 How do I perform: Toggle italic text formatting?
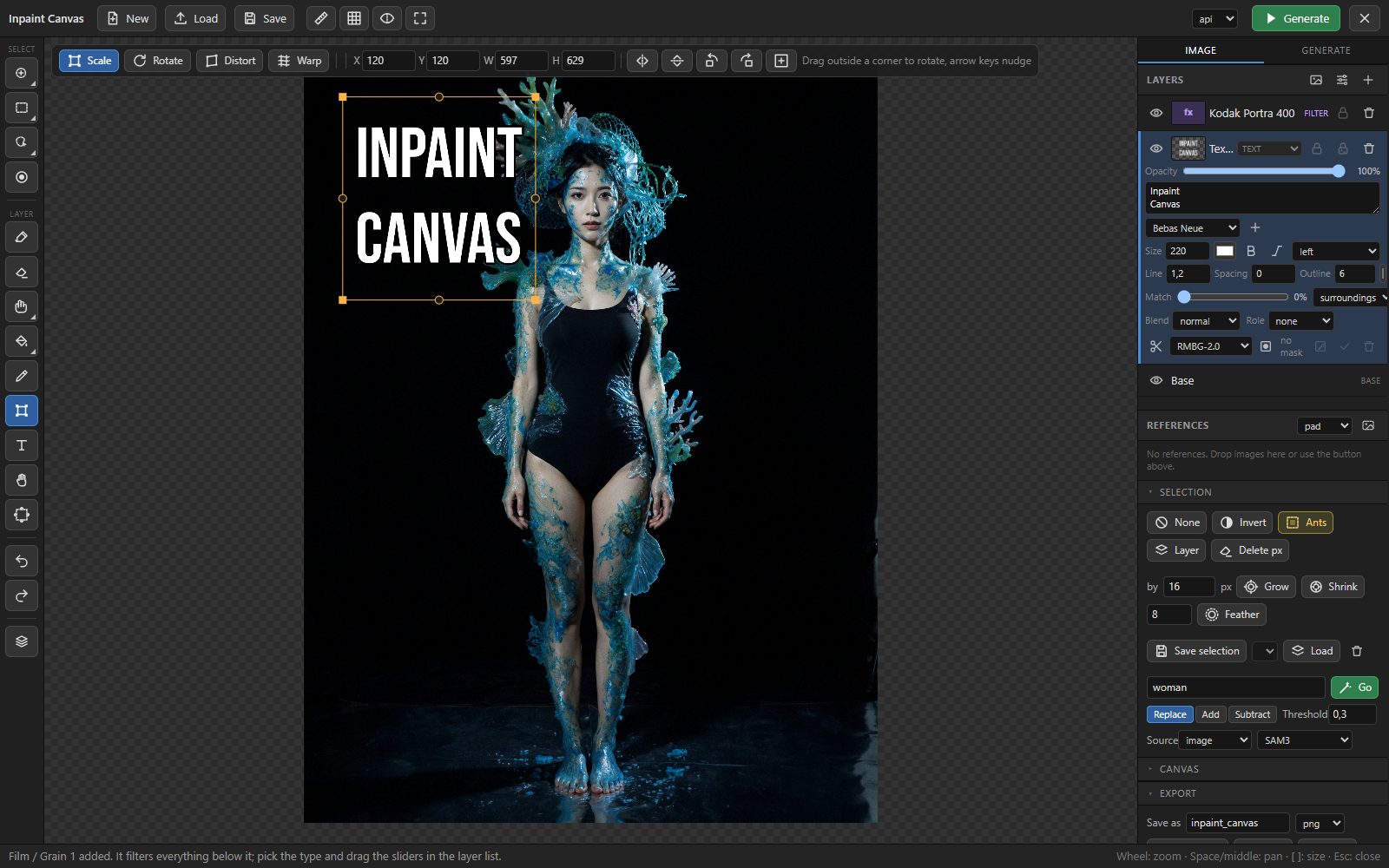(x=1276, y=251)
